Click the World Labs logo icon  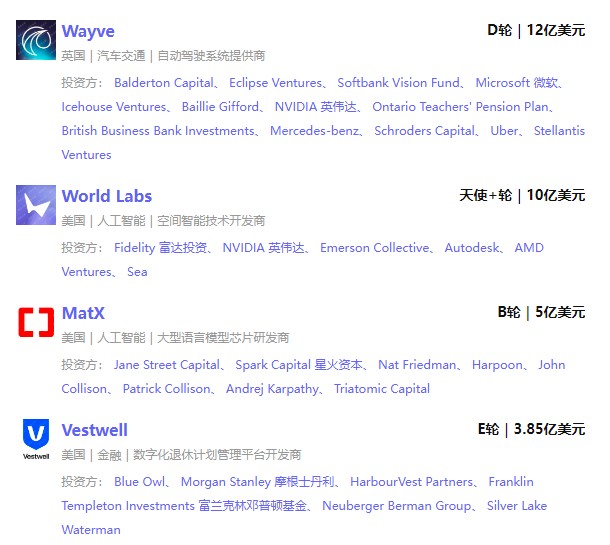pos(36,205)
